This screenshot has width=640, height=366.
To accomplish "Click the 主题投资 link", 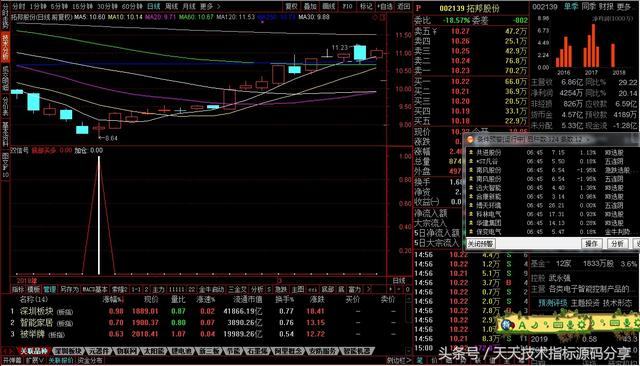I will [x=585, y=303].
